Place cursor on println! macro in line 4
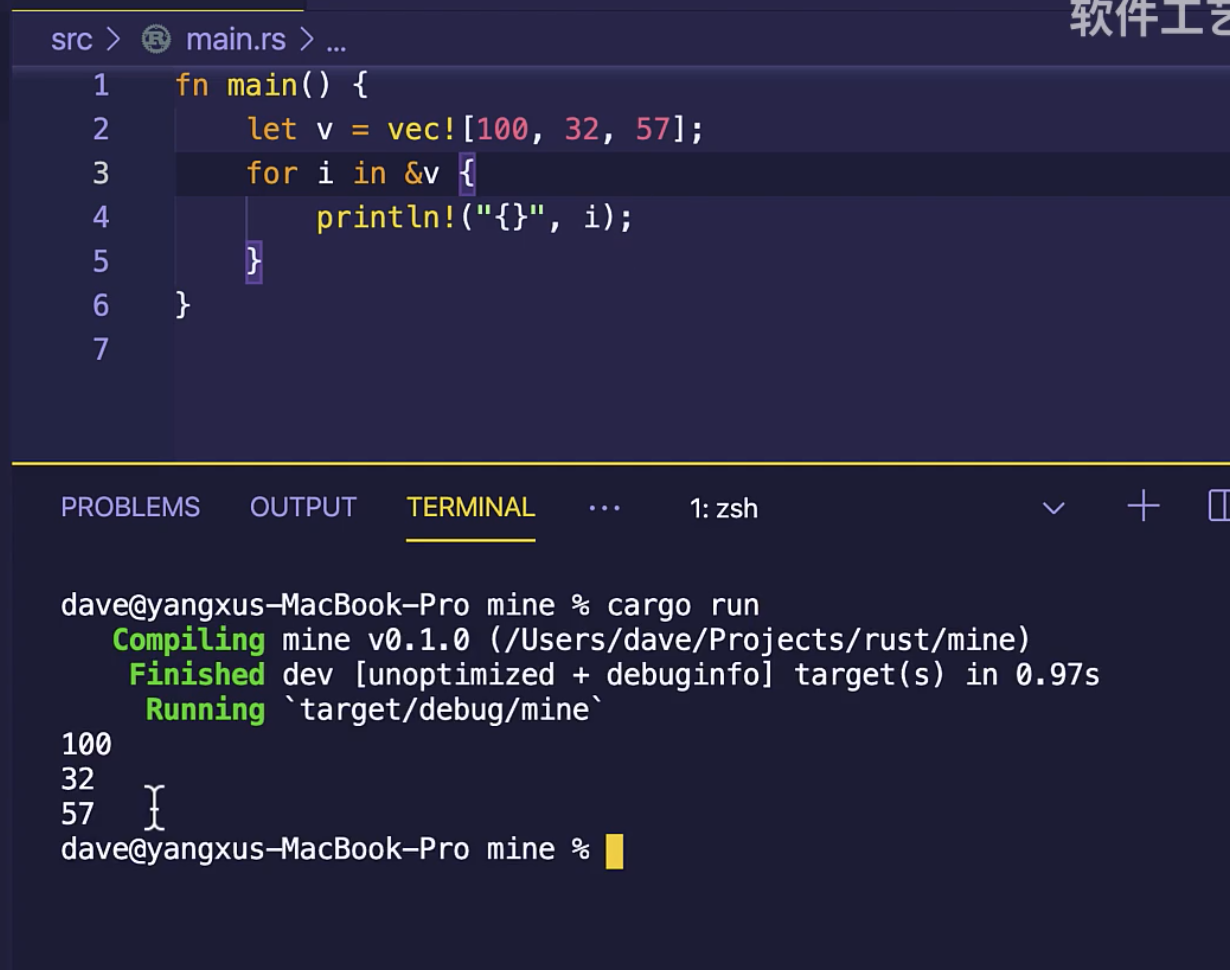 (386, 217)
